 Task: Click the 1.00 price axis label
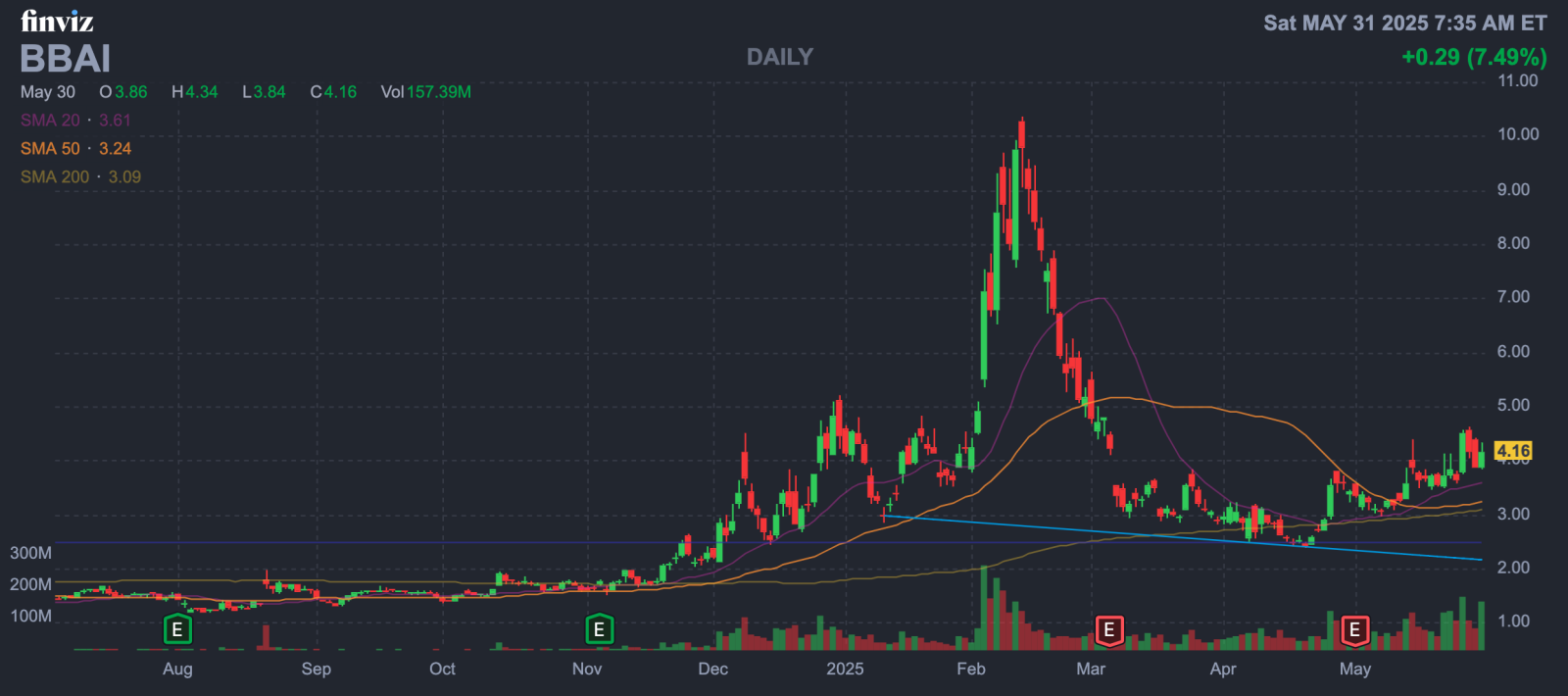[x=1513, y=621]
